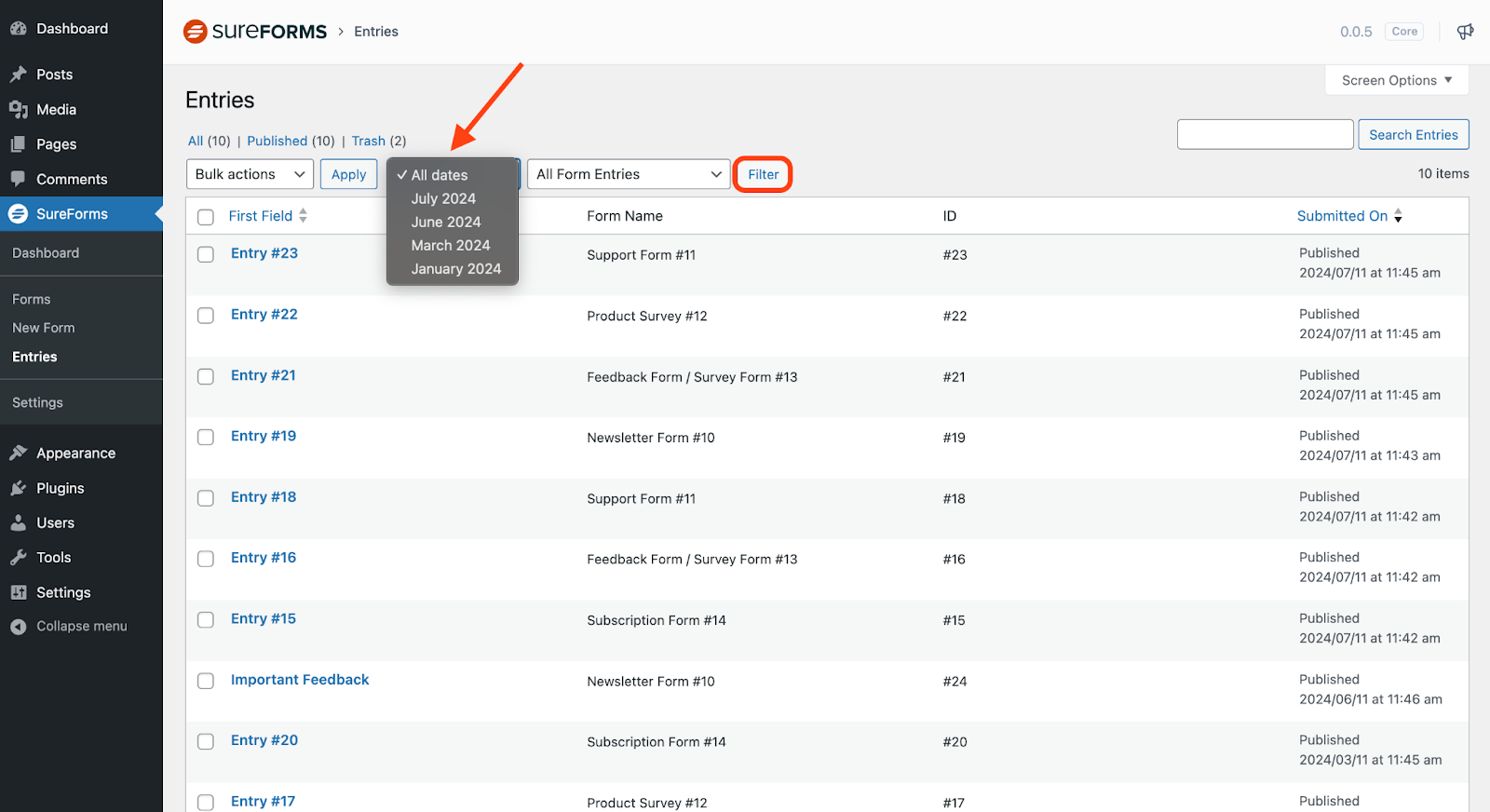
Task: Click the First Field sort arrows
Action: (303, 216)
